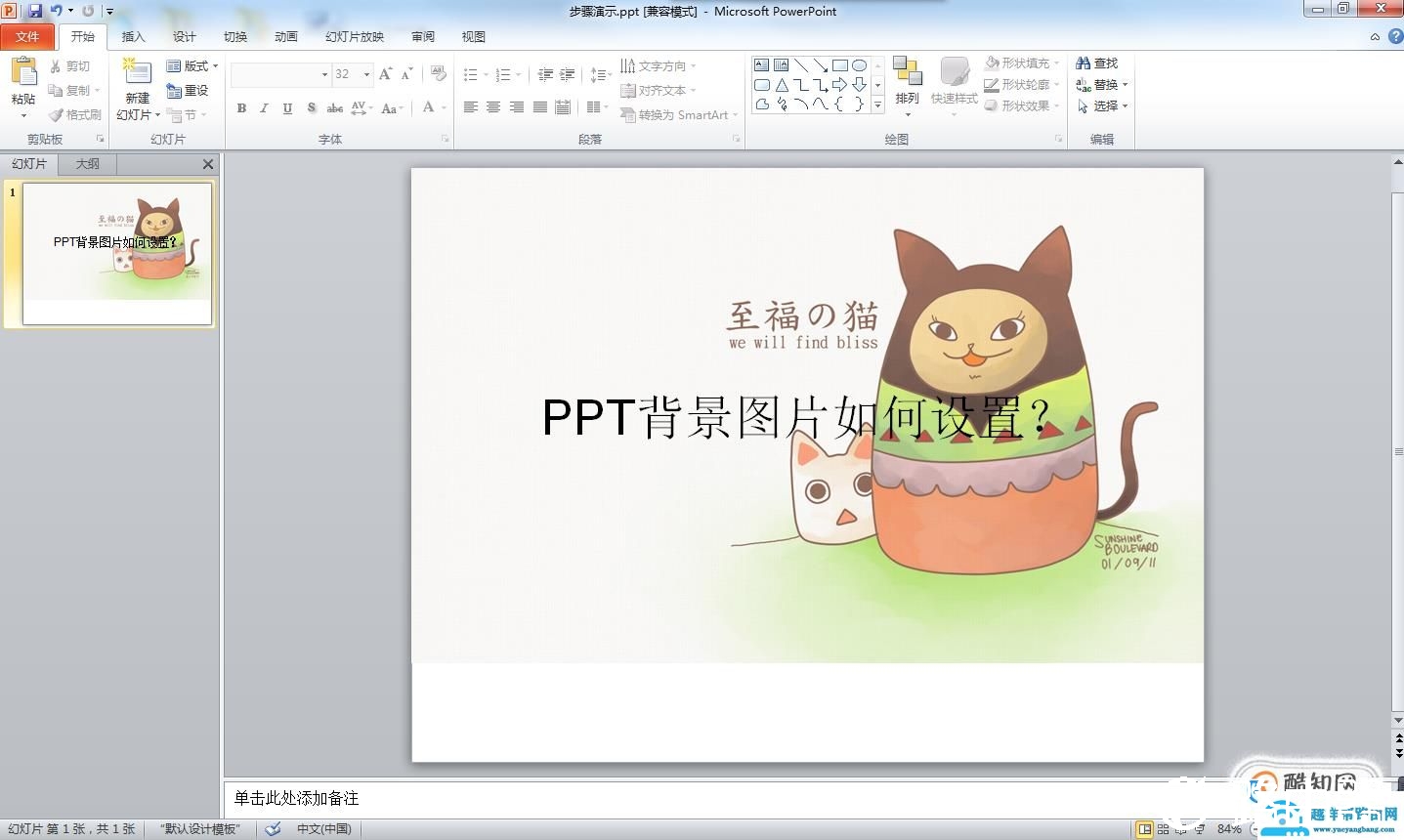Toggle bold formatting
1404x840 pixels.
click(x=241, y=108)
